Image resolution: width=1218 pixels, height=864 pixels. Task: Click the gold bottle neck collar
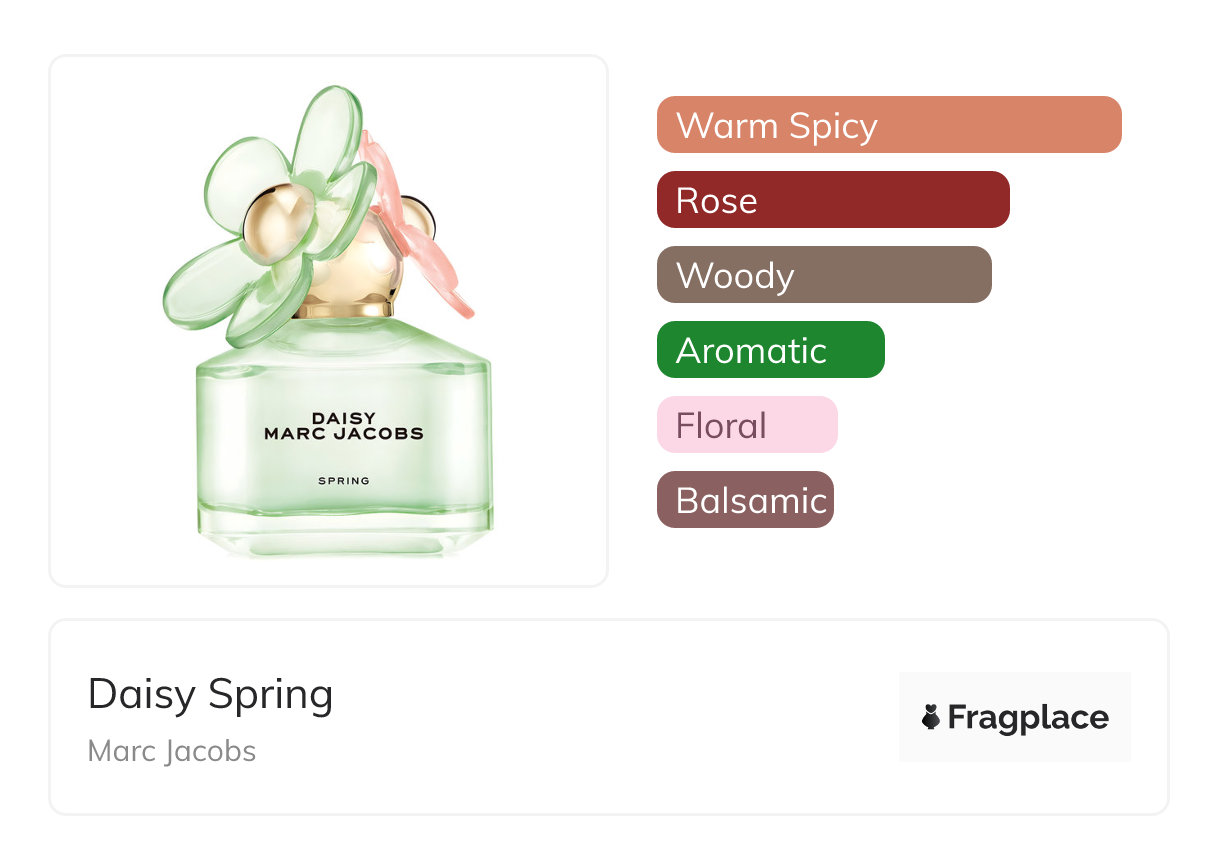coord(344,308)
